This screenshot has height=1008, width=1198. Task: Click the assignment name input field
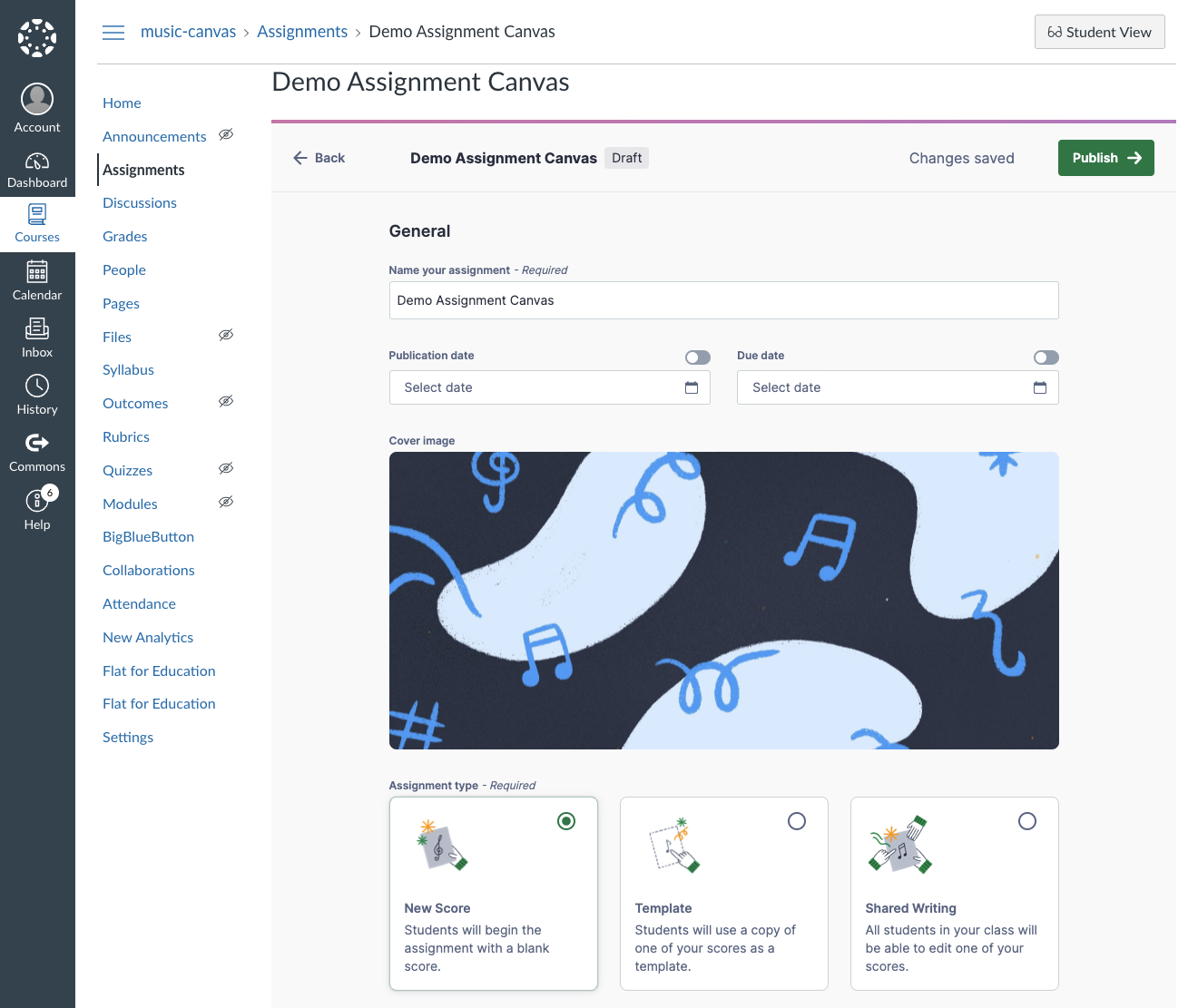[722, 300]
